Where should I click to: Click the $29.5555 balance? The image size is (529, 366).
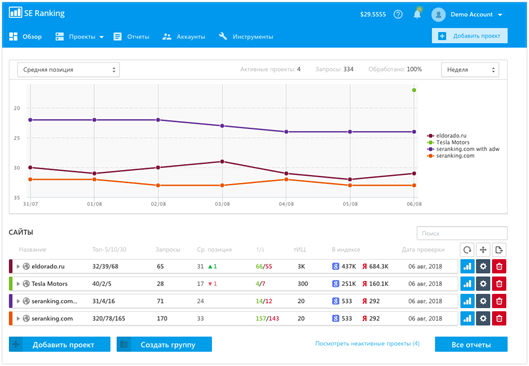pos(373,15)
